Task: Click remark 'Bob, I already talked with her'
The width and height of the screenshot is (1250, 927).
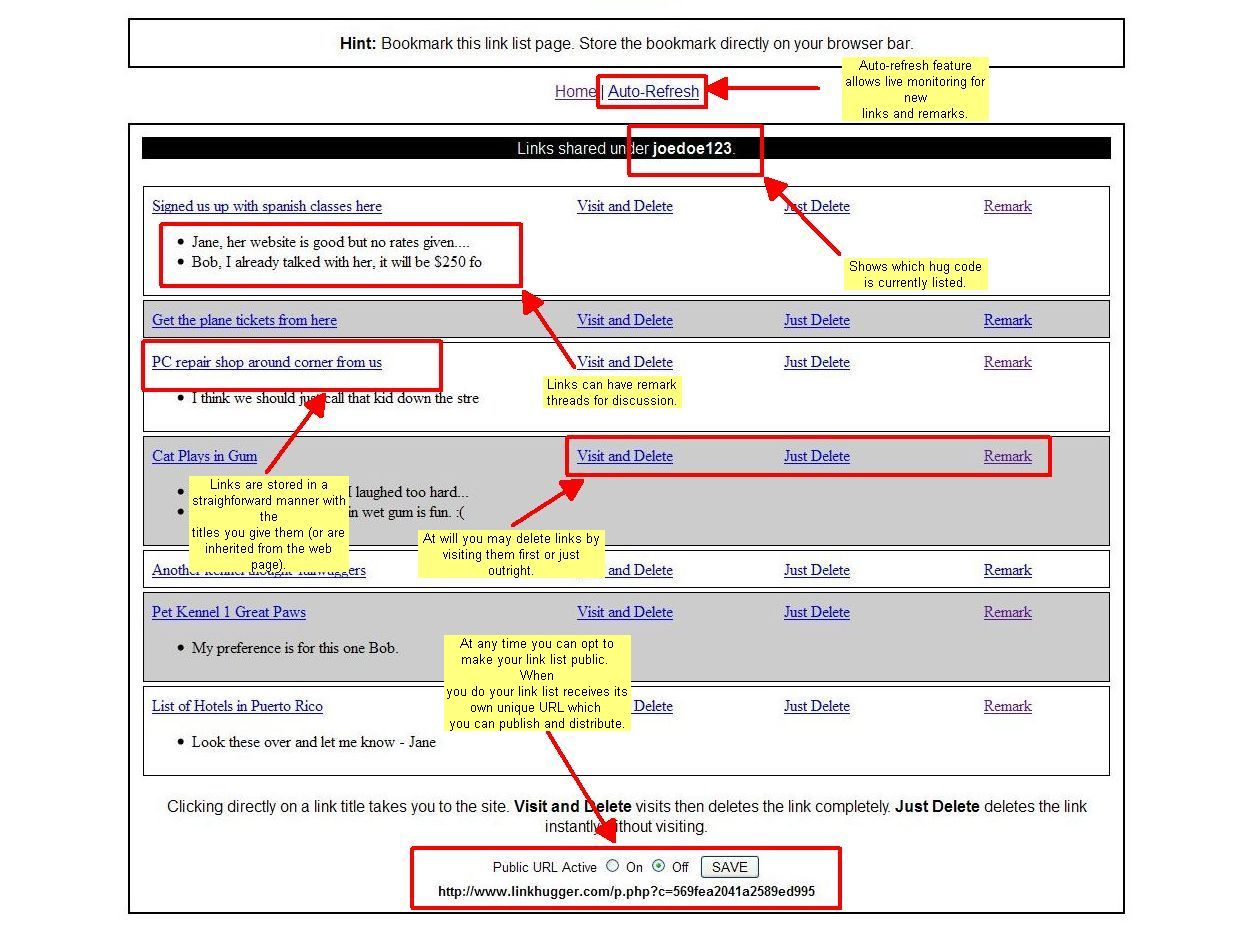Action: click(x=337, y=262)
